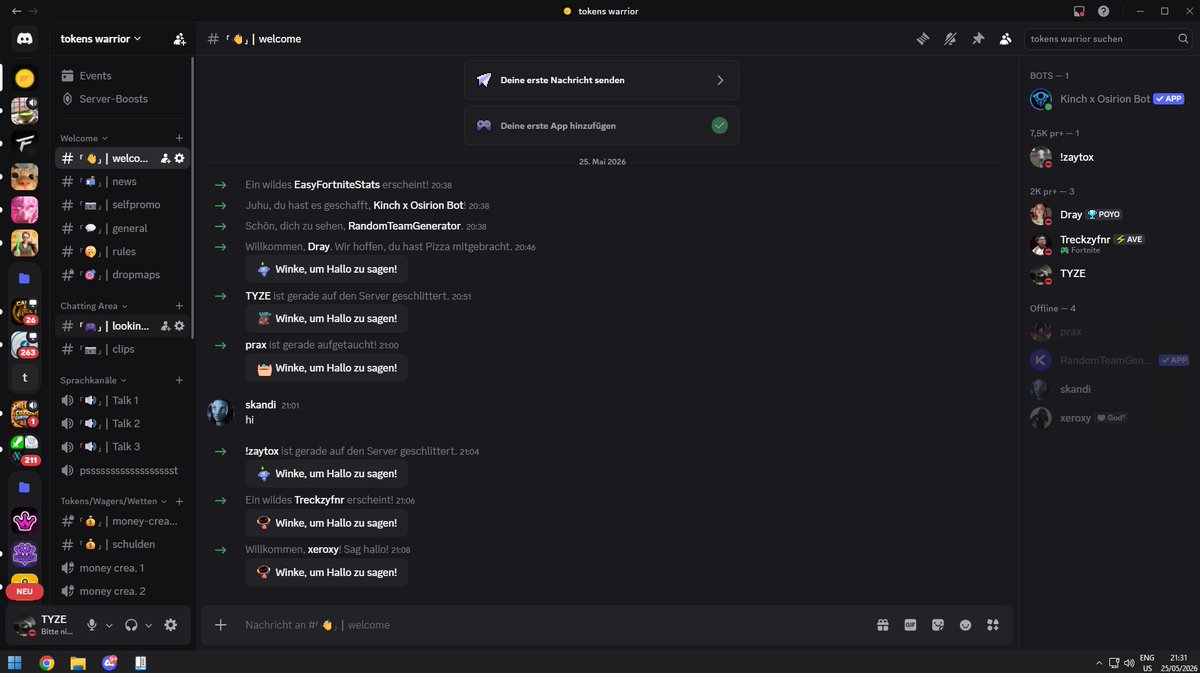Open headphones output options chevron
Screen dimensions: 1200x673
pos(149,625)
